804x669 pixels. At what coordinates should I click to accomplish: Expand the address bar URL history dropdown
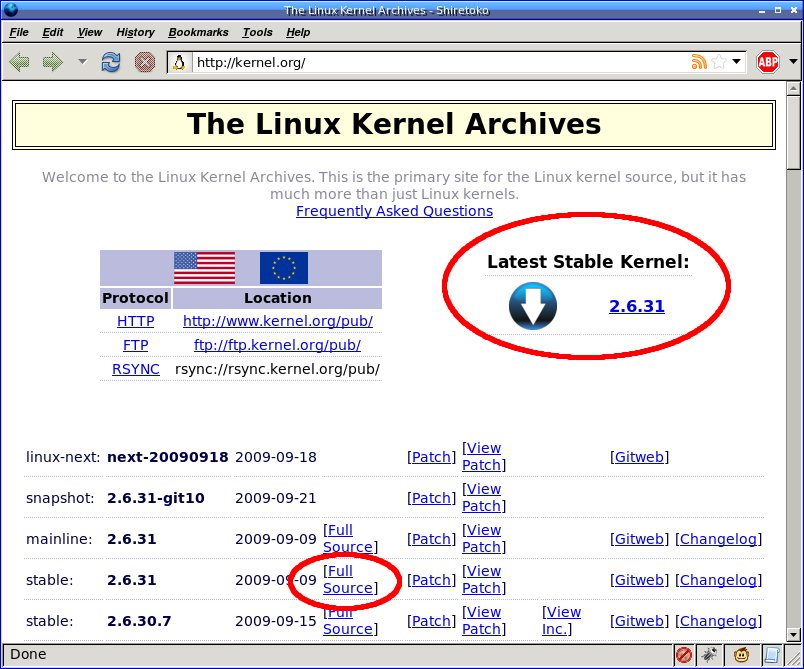point(737,62)
